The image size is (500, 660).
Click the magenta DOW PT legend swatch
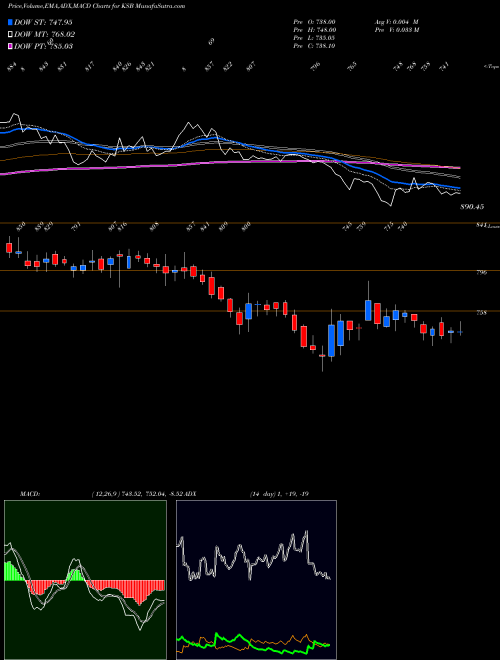coord(11,46)
